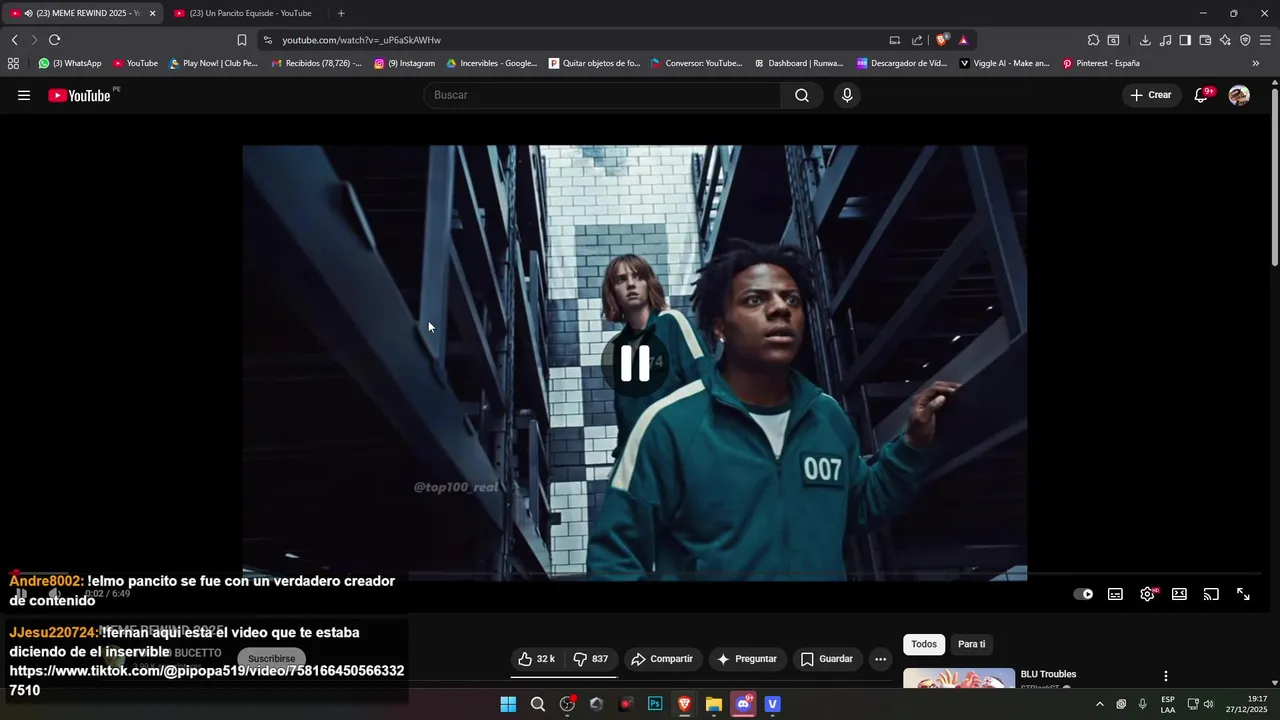Switch to theater mode view
Image resolution: width=1280 pixels, height=720 pixels.
click(x=1179, y=594)
